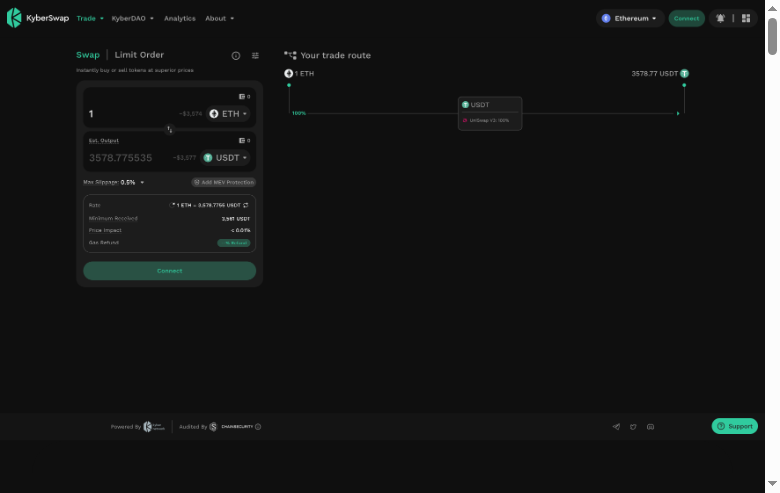Viewport: 780px width, 493px height.
Task: Open the Discord footer icon
Action: click(x=650, y=427)
